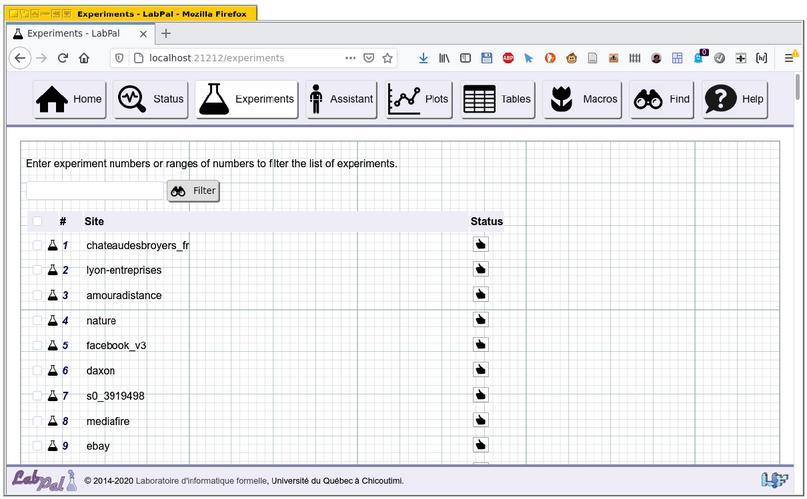Click the LIF lab logo in footer
This screenshot has height=499, width=807.
click(774, 480)
